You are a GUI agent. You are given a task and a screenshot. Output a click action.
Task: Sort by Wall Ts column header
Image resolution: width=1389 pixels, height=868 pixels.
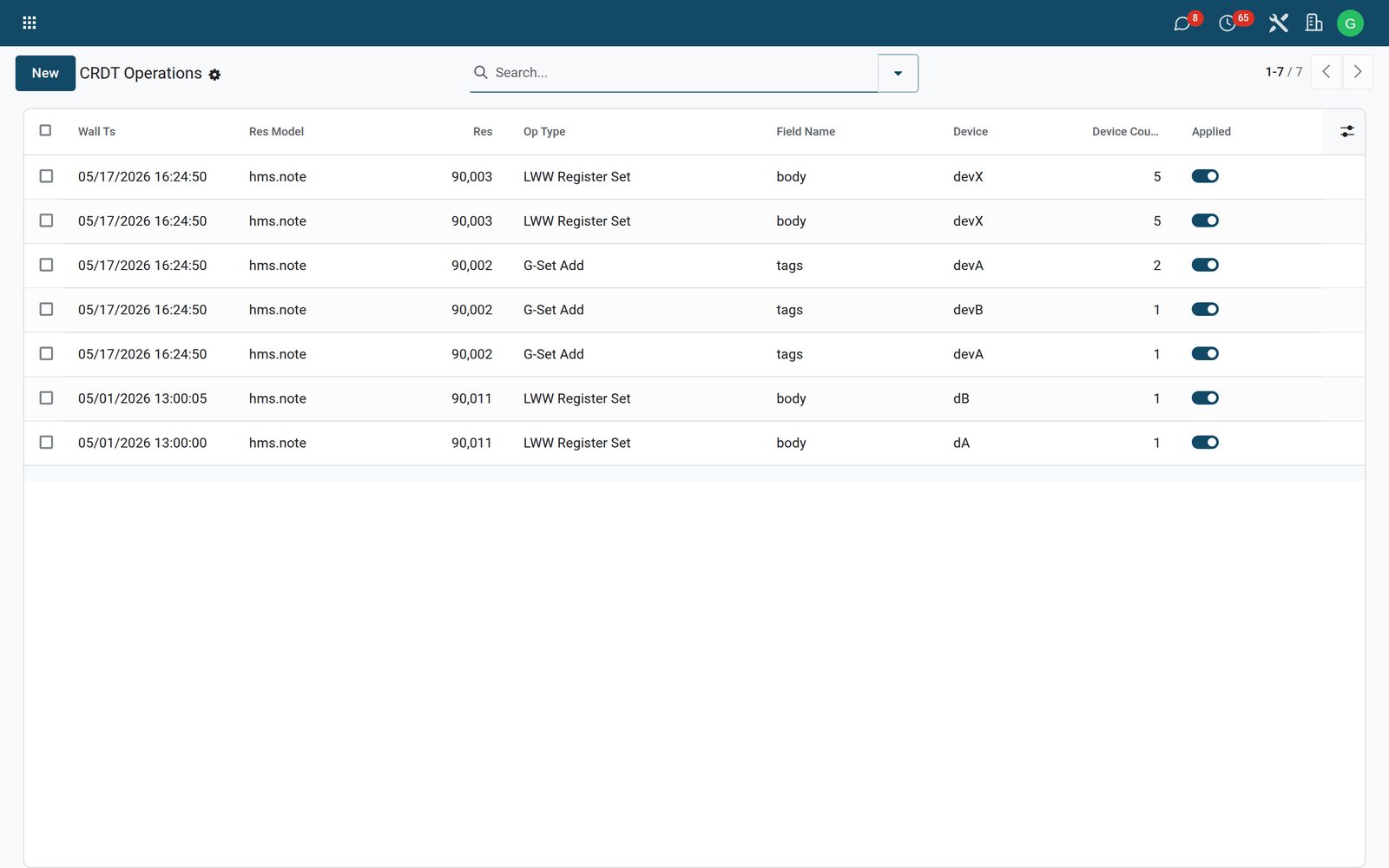(x=96, y=132)
